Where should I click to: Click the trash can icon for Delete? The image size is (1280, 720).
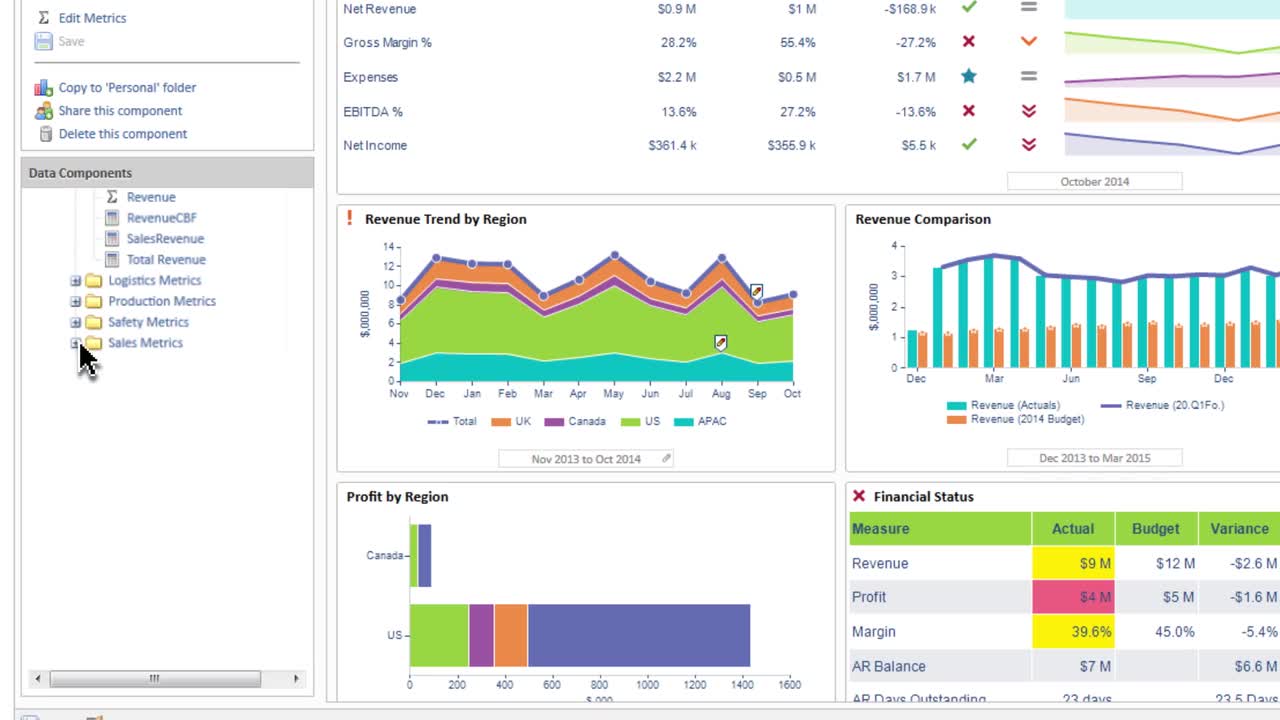point(45,133)
